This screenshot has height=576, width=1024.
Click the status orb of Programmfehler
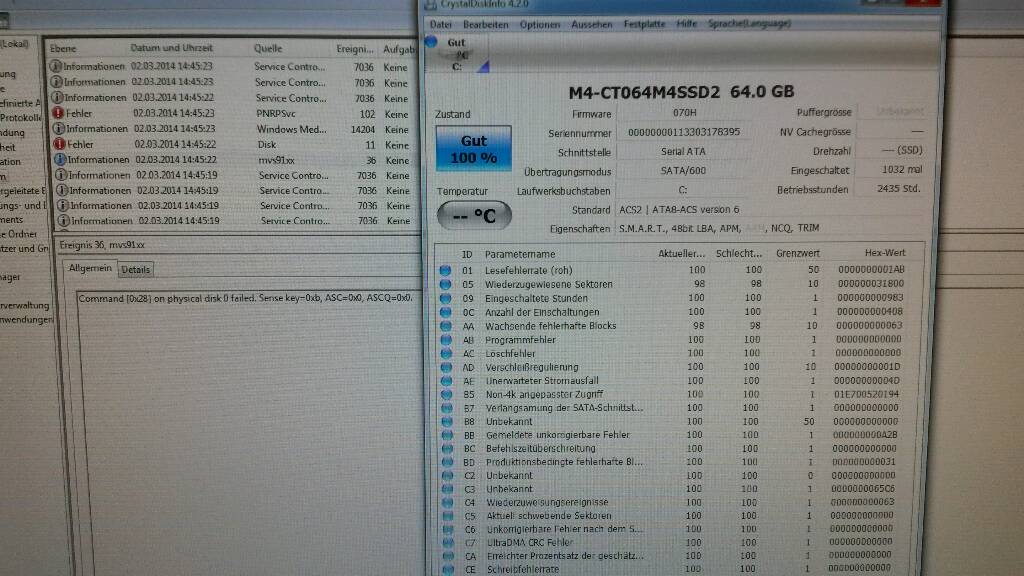point(446,340)
